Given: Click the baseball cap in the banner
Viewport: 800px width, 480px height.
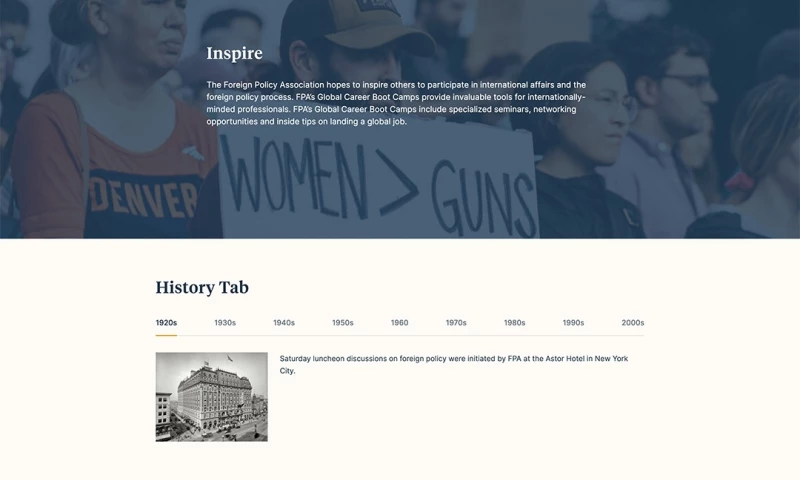Looking at the screenshot, I should point(370,25).
